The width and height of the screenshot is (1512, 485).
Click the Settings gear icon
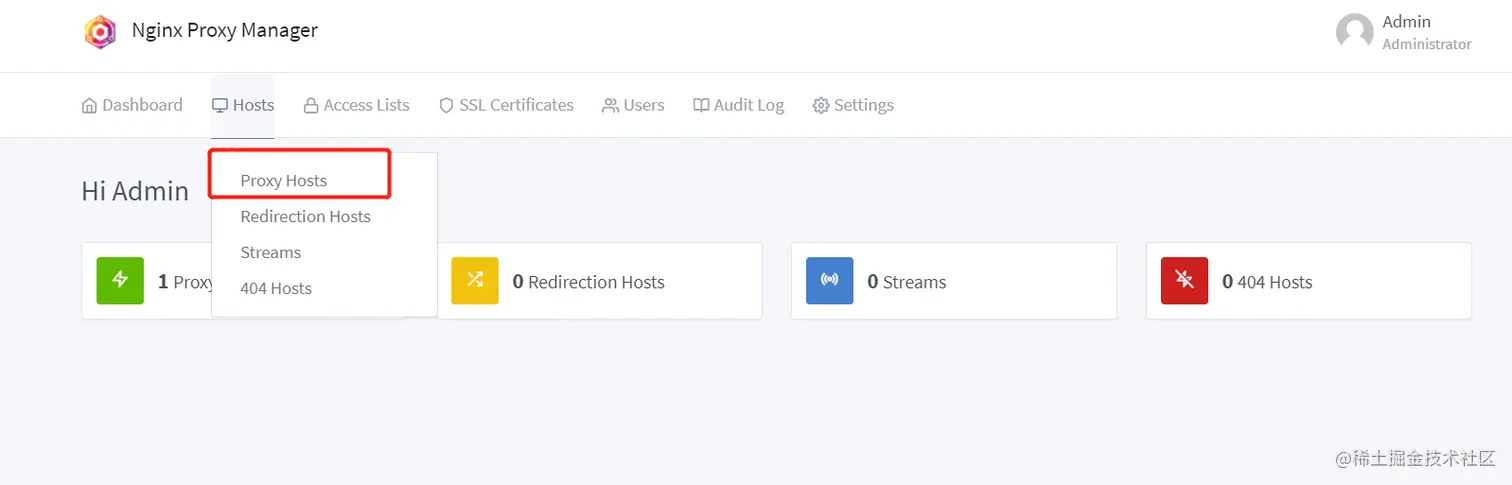click(821, 106)
